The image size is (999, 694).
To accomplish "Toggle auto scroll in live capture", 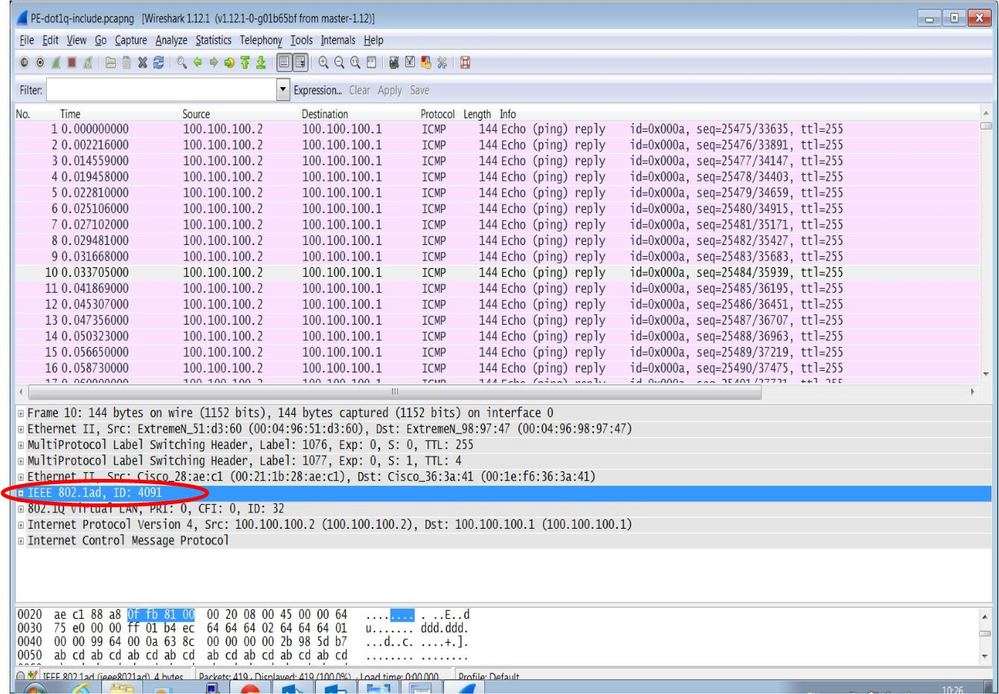I will [x=300, y=62].
